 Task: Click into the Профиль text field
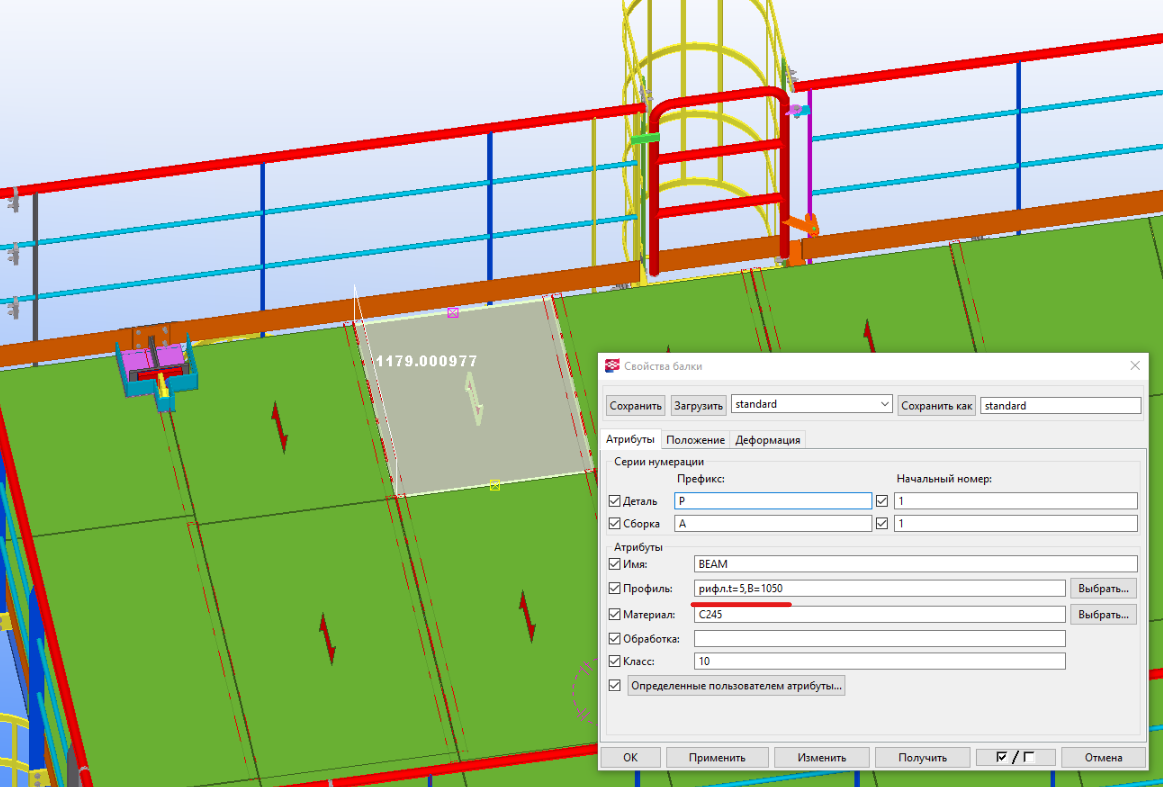(878, 588)
